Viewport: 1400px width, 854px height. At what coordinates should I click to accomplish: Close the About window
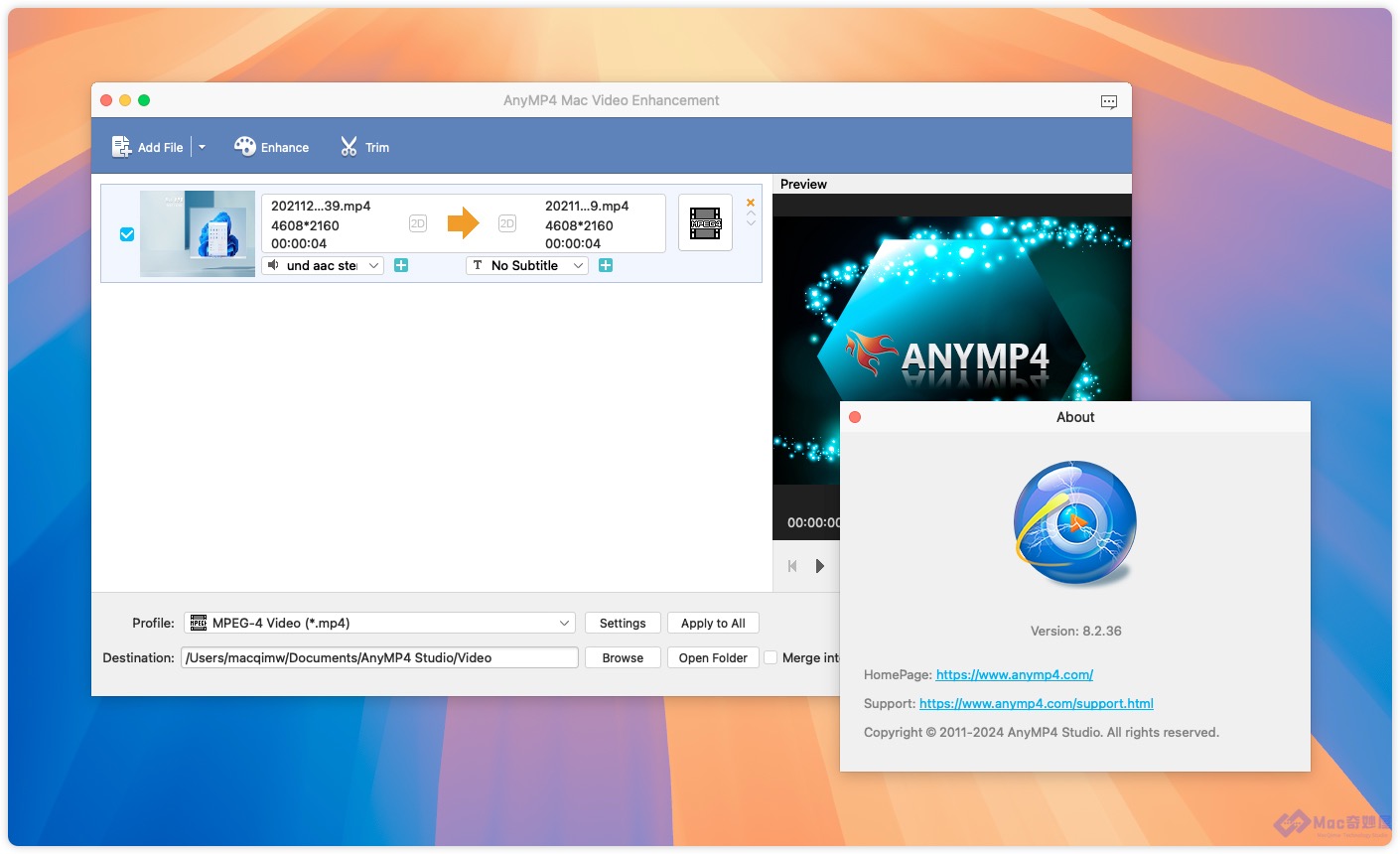pyautogui.click(x=855, y=417)
